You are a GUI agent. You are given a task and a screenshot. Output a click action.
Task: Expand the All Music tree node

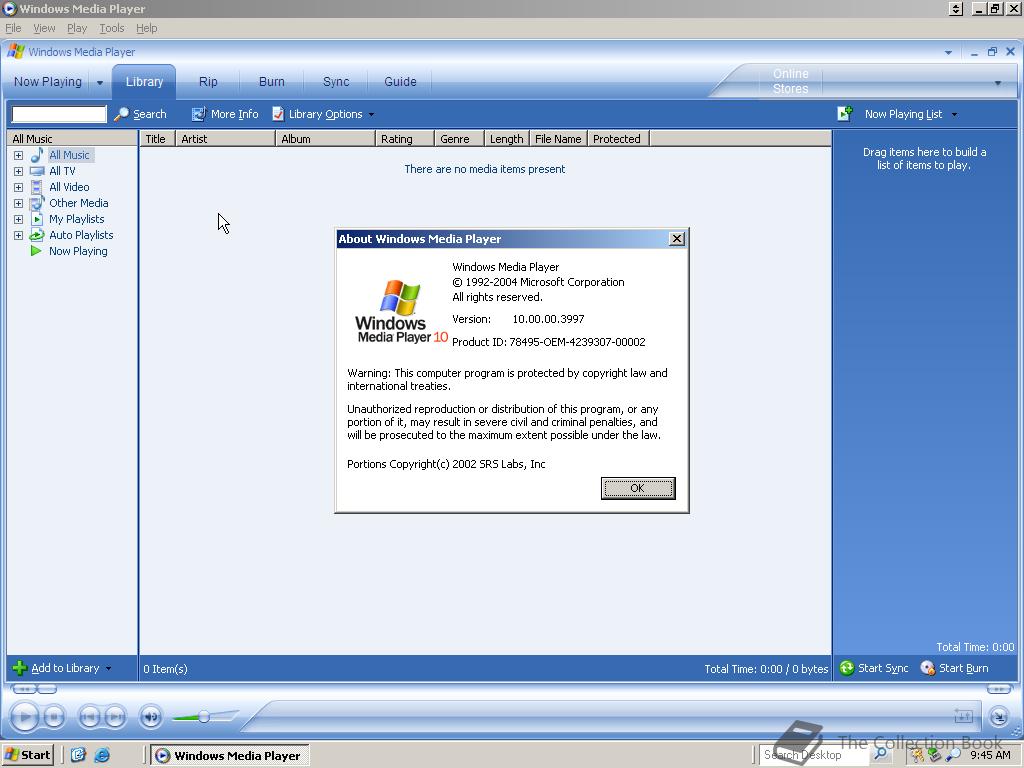pyautogui.click(x=18, y=155)
